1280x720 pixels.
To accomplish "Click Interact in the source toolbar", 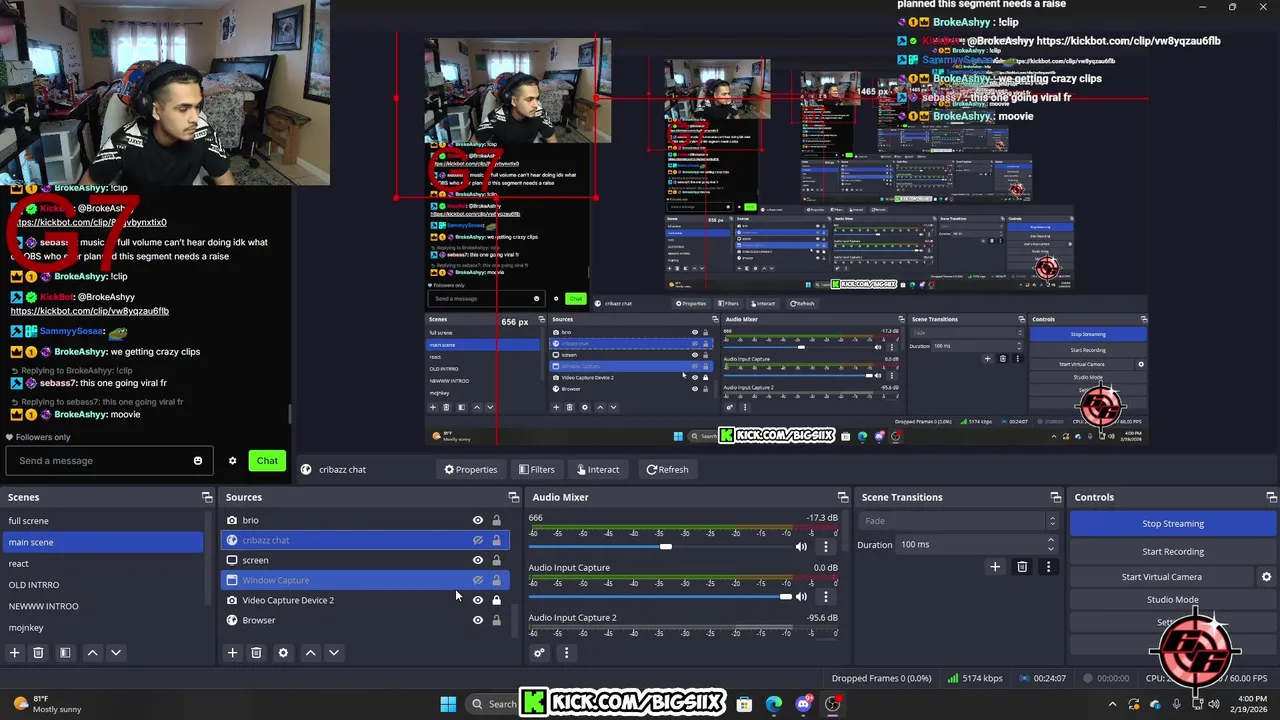I will tap(598, 469).
